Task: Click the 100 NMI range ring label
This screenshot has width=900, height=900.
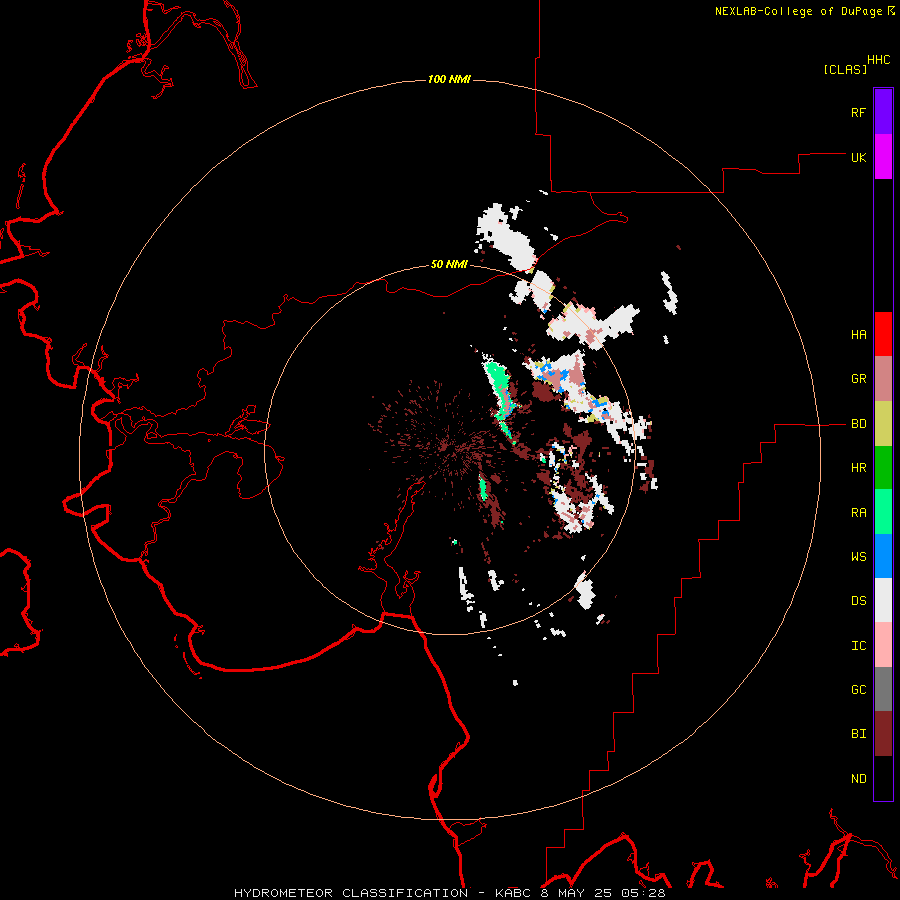Action: click(449, 79)
